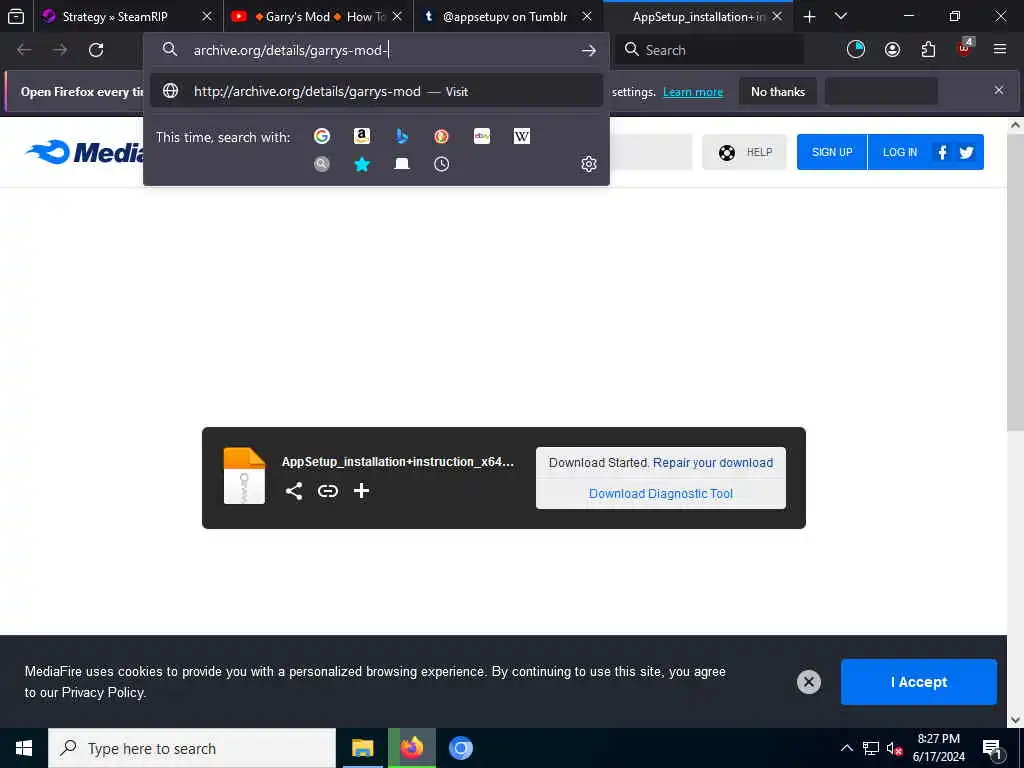This screenshot has width=1024, height=768.
Task: Open the Extensions puzzle icon
Action: coord(928,50)
